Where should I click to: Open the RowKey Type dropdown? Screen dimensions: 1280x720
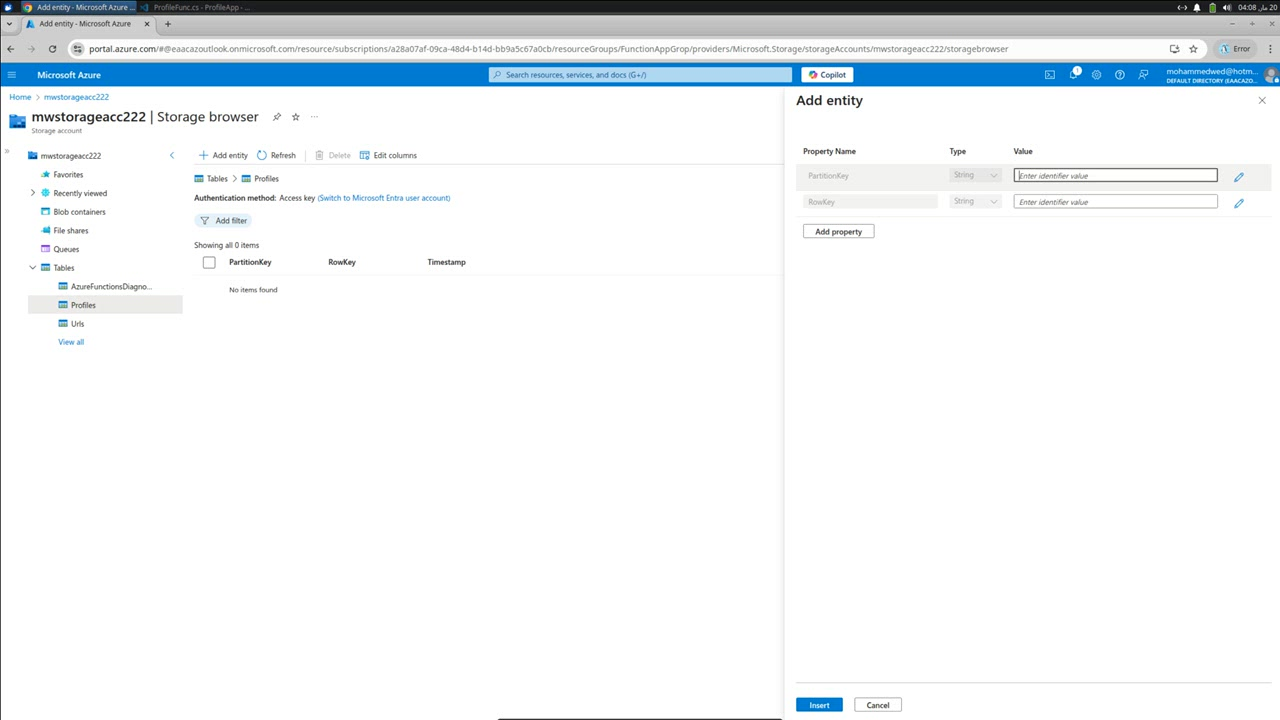975,201
